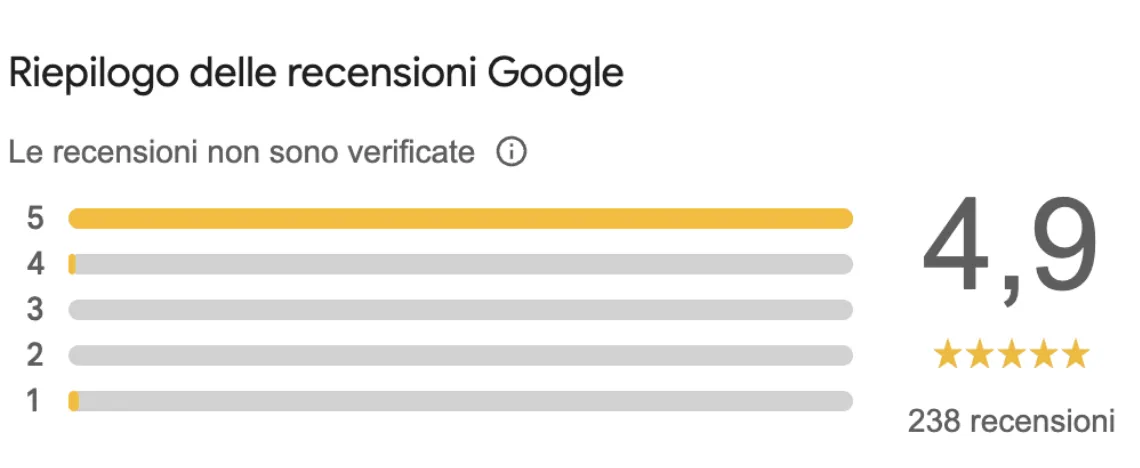Click the second gold star
Image resolution: width=1140 pixels, height=468 pixels.
[x=979, y=355]
